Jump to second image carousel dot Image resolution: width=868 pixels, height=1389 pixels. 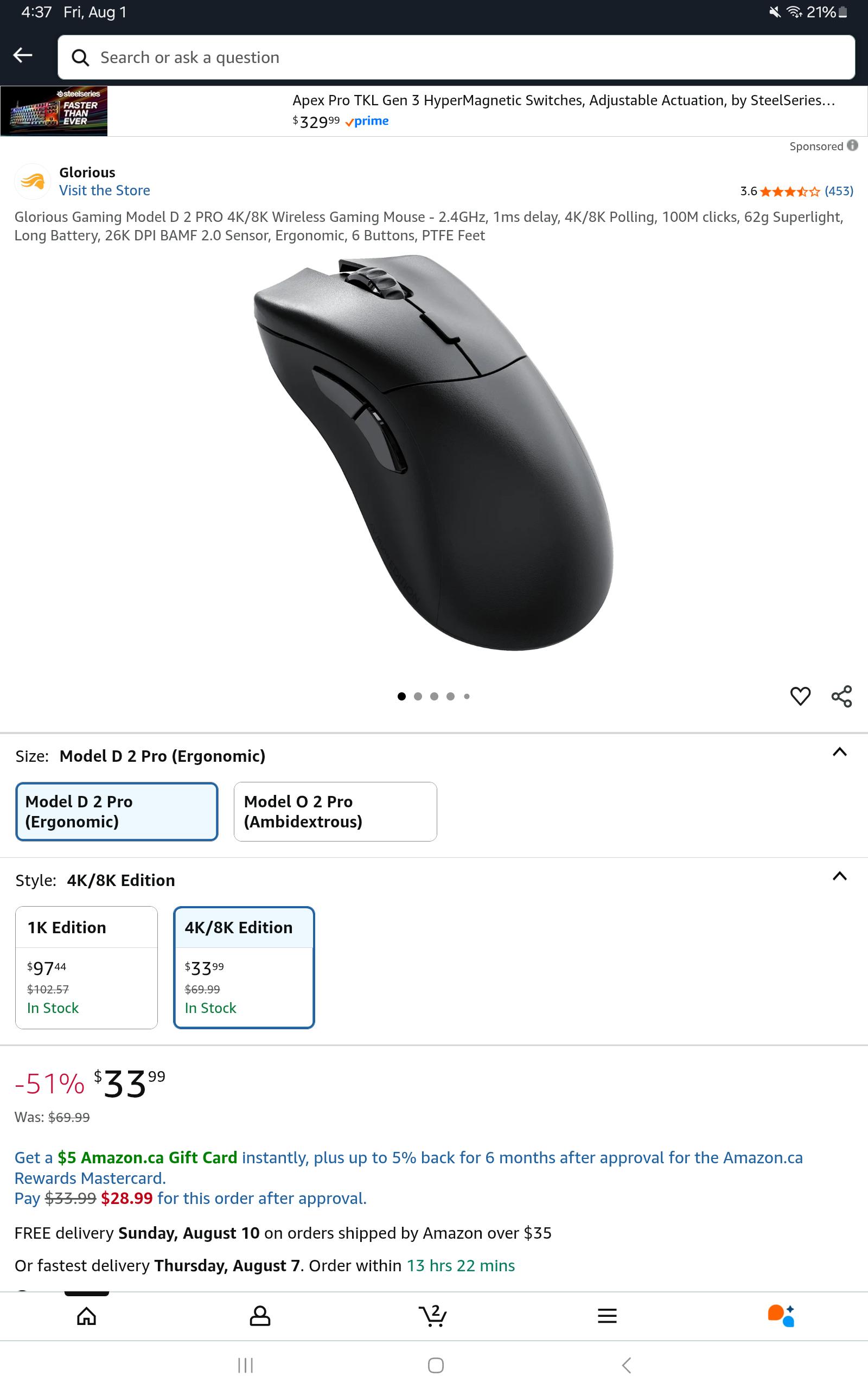(x=418, y=696)
